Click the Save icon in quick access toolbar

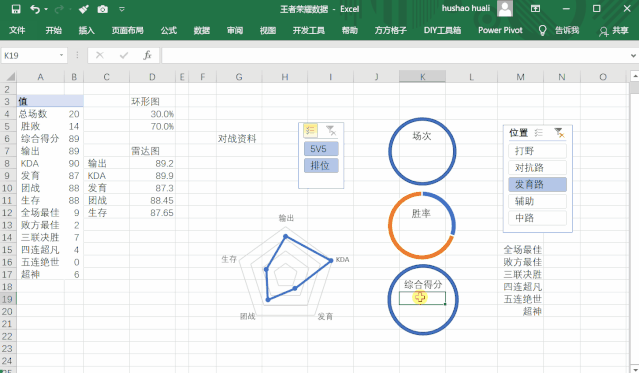pyautogui.click(x=15, y=9)
